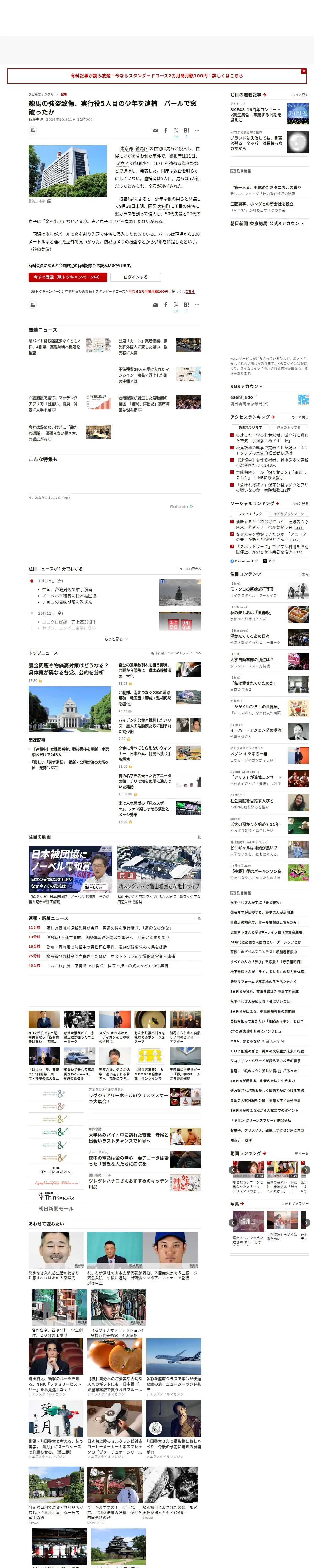Screen dimensions: 314x1568
Task: Click the envelope icon below the article
Action: click(155, 305)
